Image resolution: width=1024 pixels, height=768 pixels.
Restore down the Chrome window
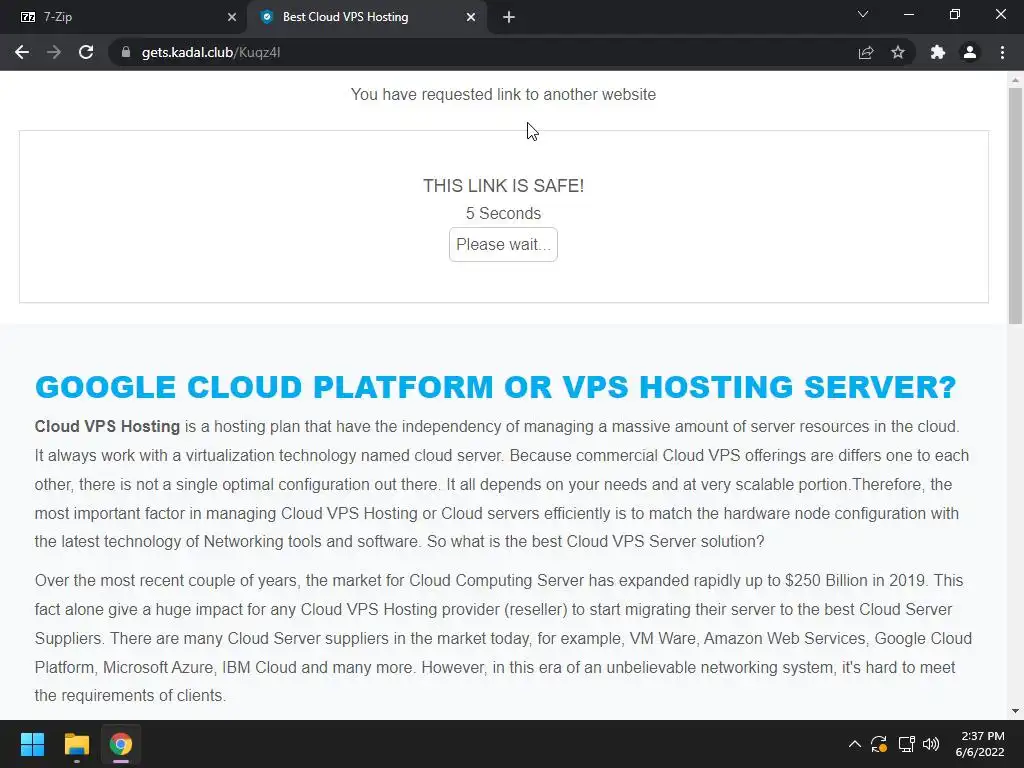(x=955, y=14)
